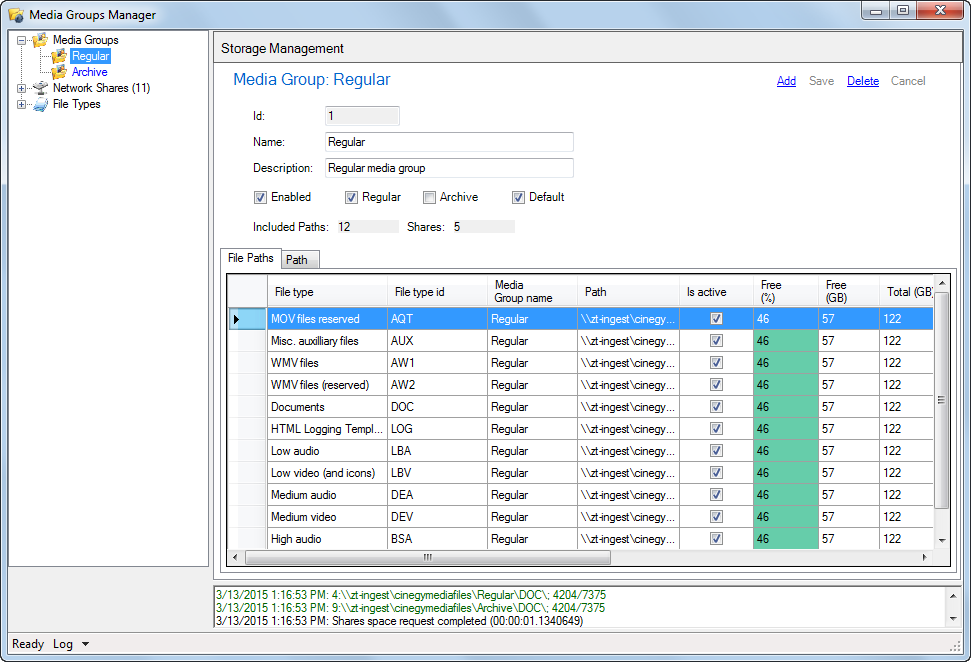Click the Regular media group icon
971x662 pixels.
[x=59, y=56]
